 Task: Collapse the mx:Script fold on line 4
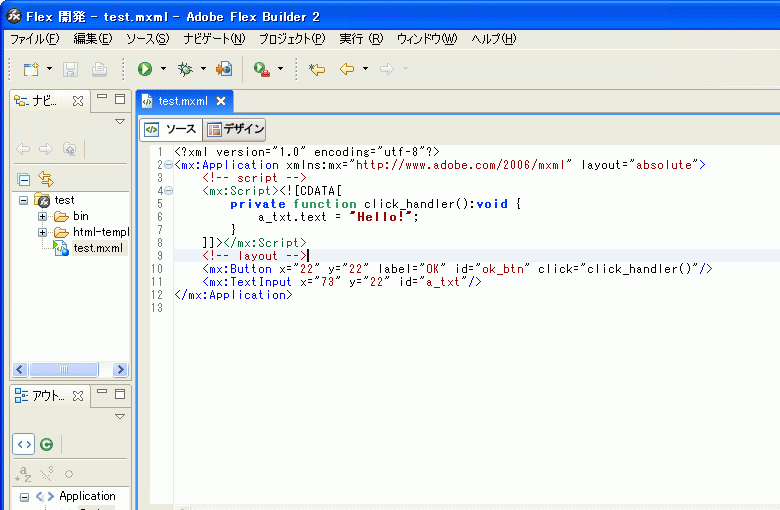pyautogui.click(x=169, y=191)
